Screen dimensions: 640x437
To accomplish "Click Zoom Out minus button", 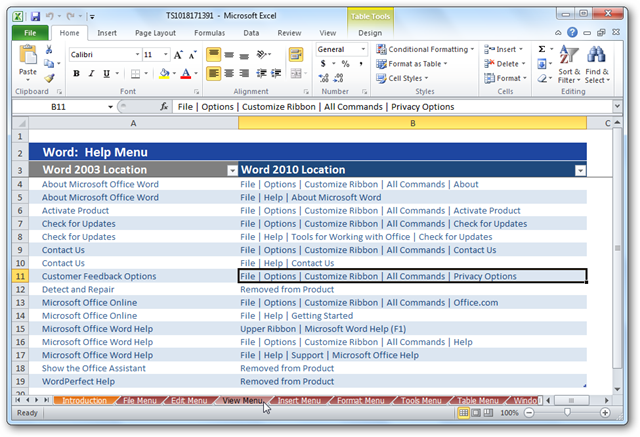I will click(529, 413).
